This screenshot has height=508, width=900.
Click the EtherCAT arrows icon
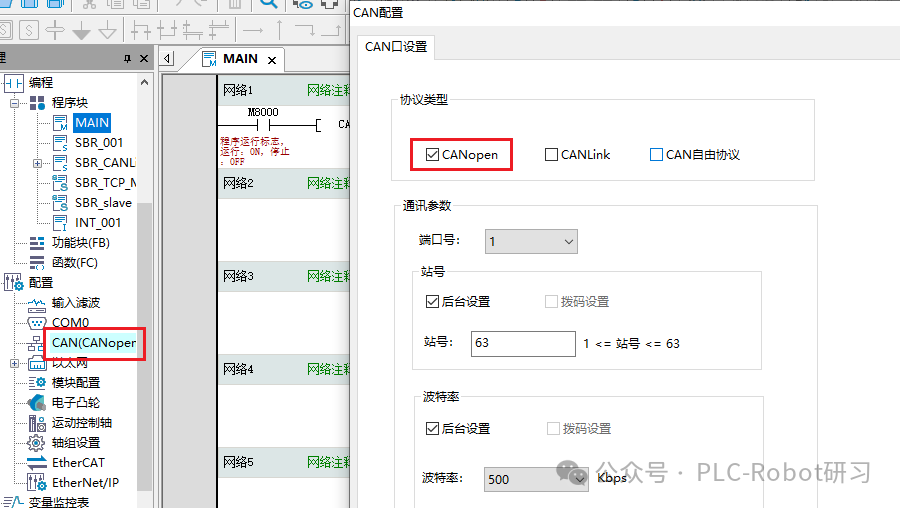(x=37, y=463)
